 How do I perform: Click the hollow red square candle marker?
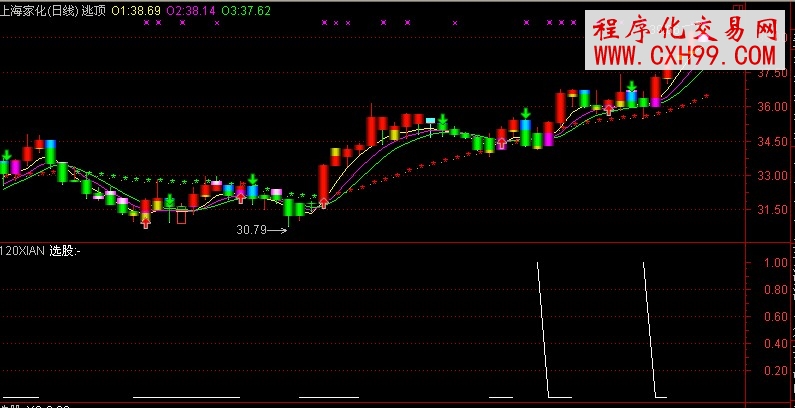181,217
